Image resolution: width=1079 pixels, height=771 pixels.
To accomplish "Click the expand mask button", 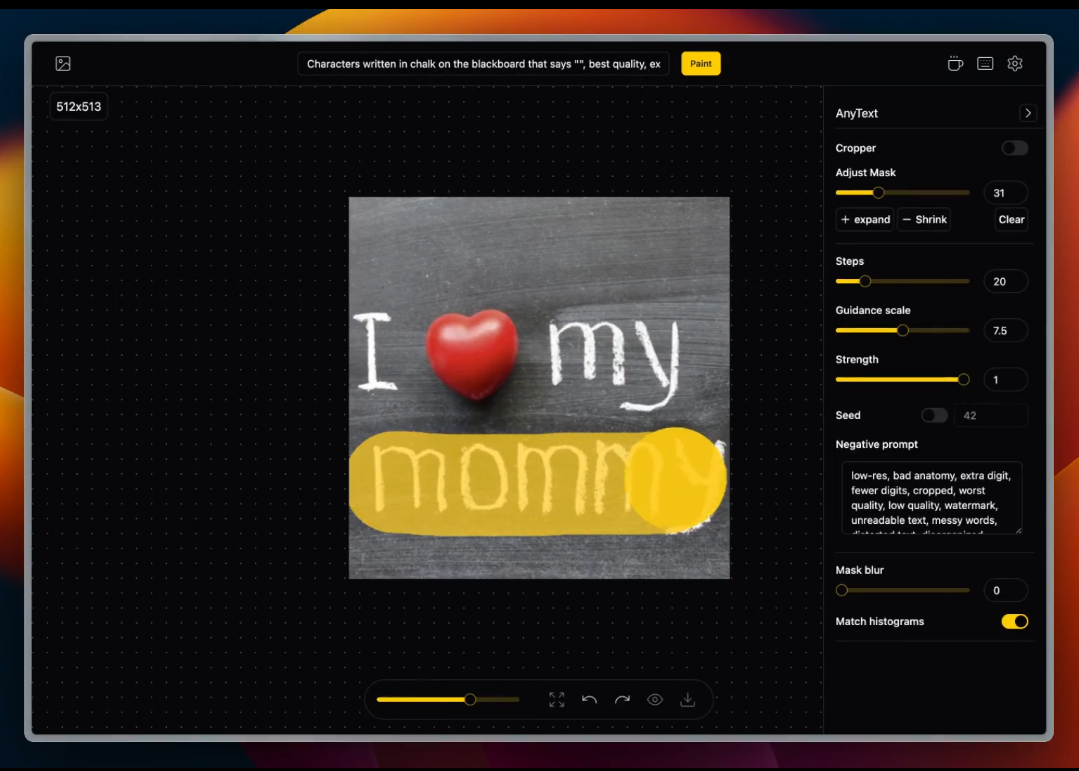I will (x=865, y=220).
